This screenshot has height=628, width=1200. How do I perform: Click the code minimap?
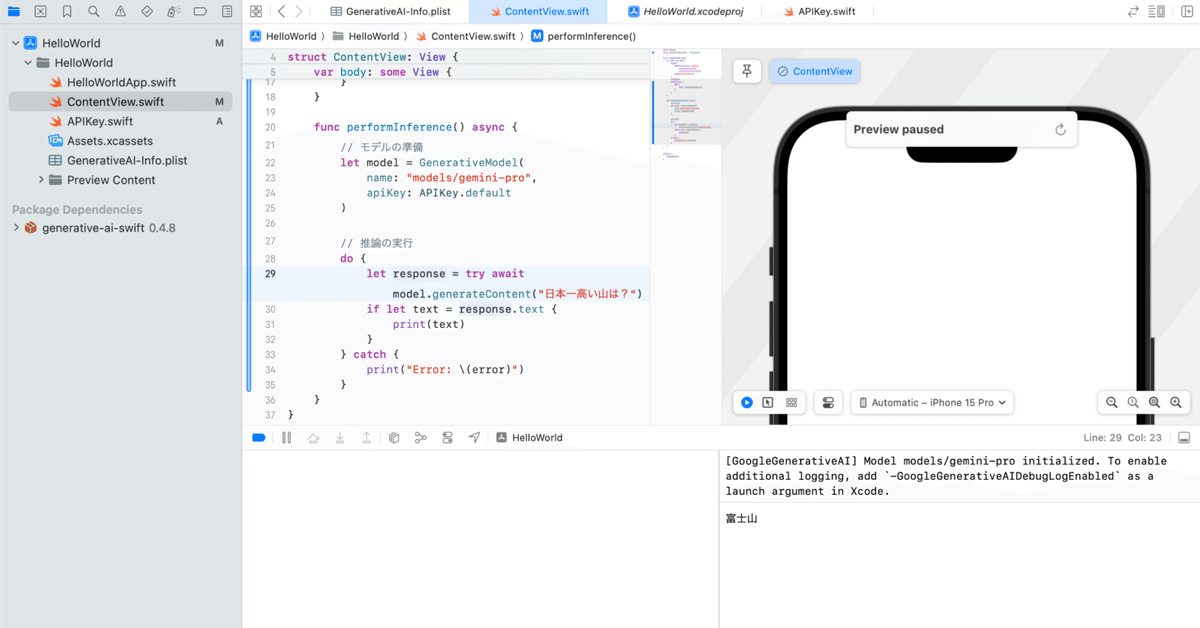click(x=685, y=105)
